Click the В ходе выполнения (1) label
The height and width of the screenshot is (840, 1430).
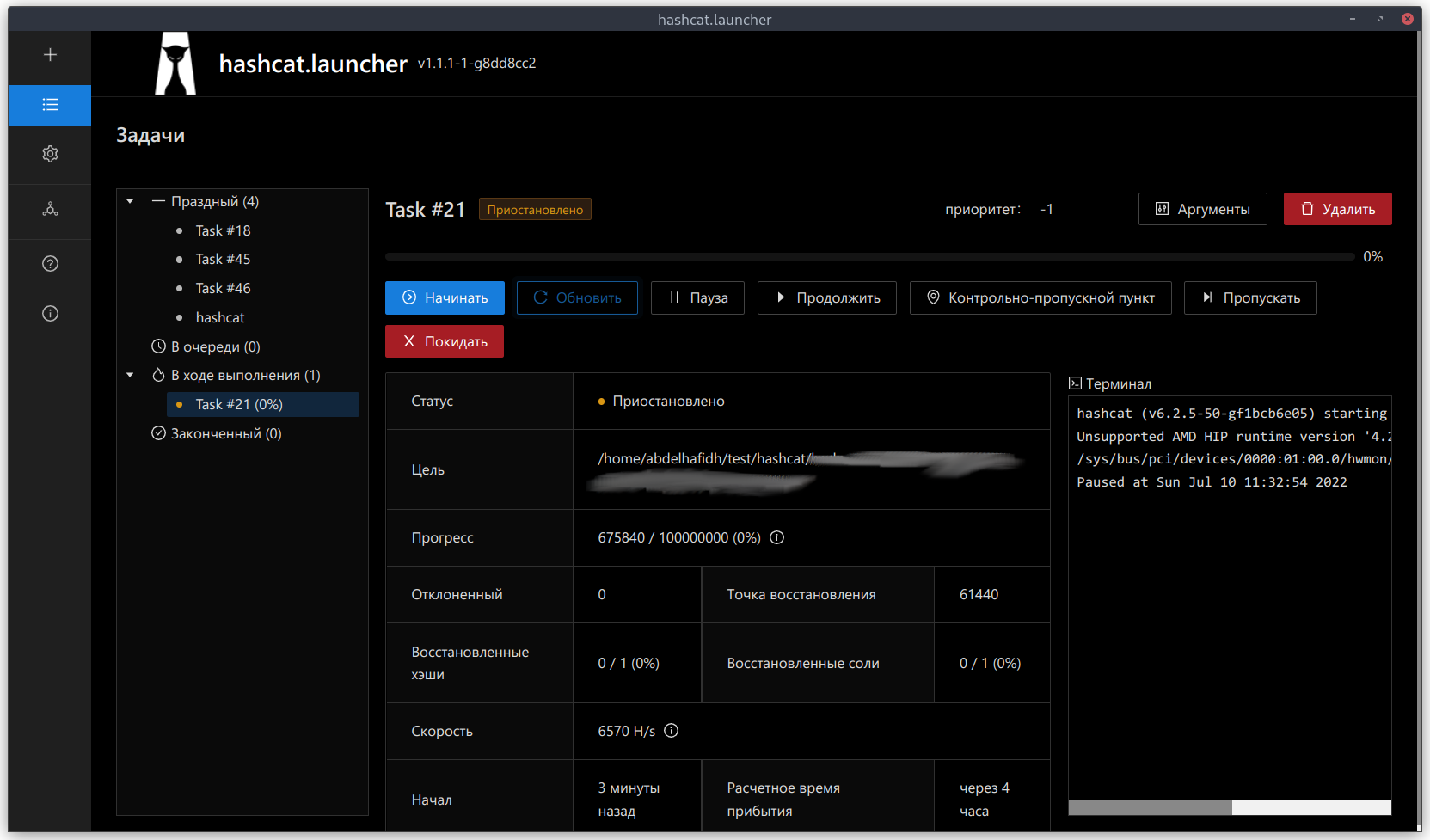coord(245,375)
